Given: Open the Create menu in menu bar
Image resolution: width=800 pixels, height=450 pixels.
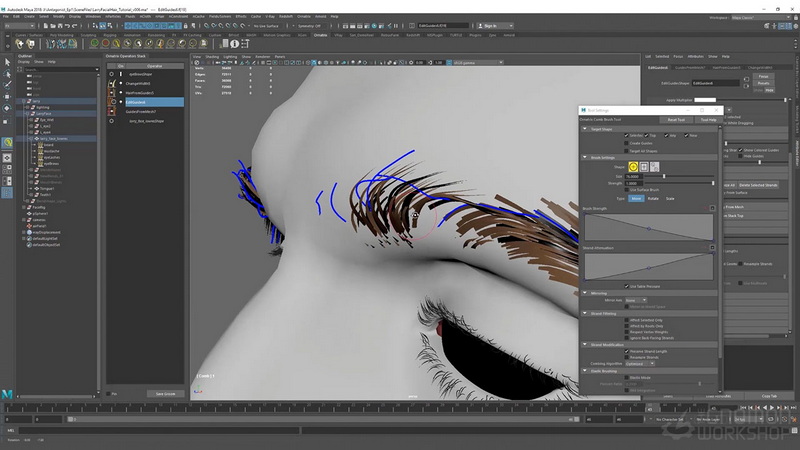Looking at the screenshot, I should 30,16.
